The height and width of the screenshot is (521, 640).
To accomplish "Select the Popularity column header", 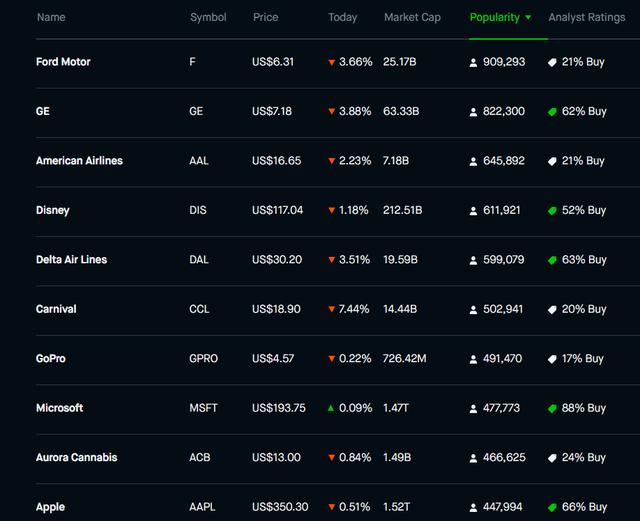I will pos(495,17).
